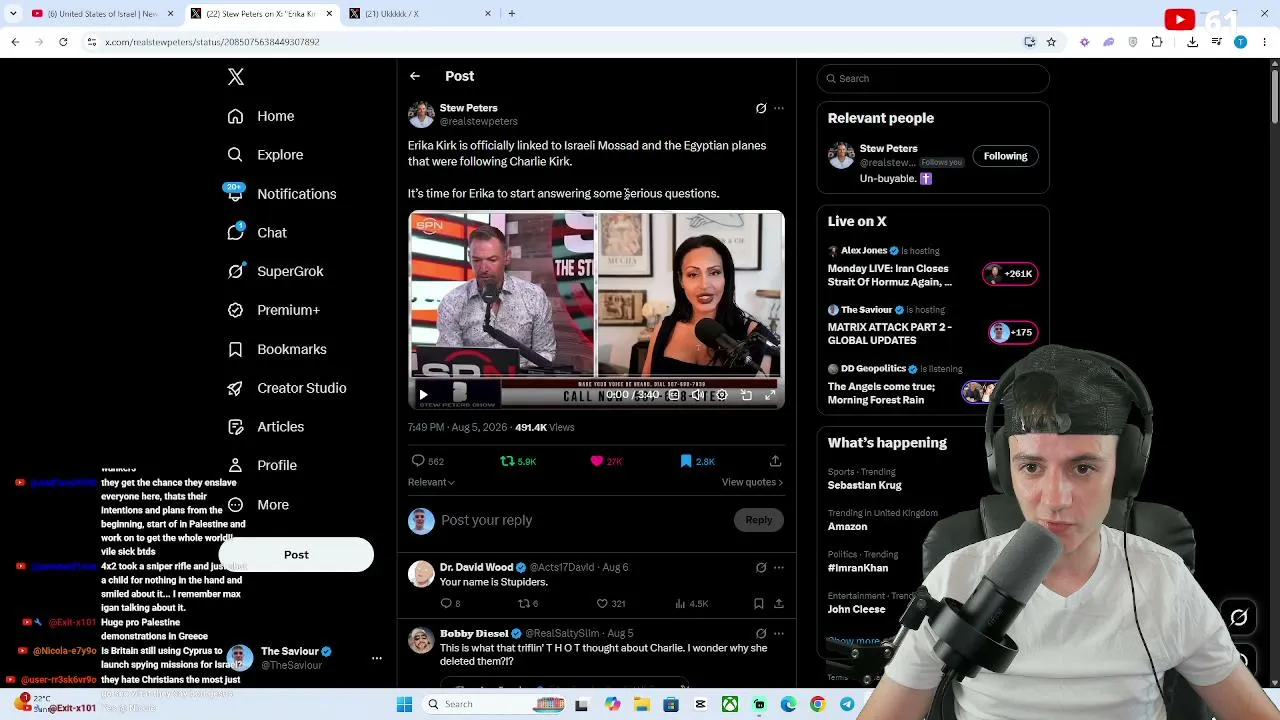Click the large Post button in sidebar
Image resolution: width=1280 pixels, height=720 pixels.
point(296,555)
